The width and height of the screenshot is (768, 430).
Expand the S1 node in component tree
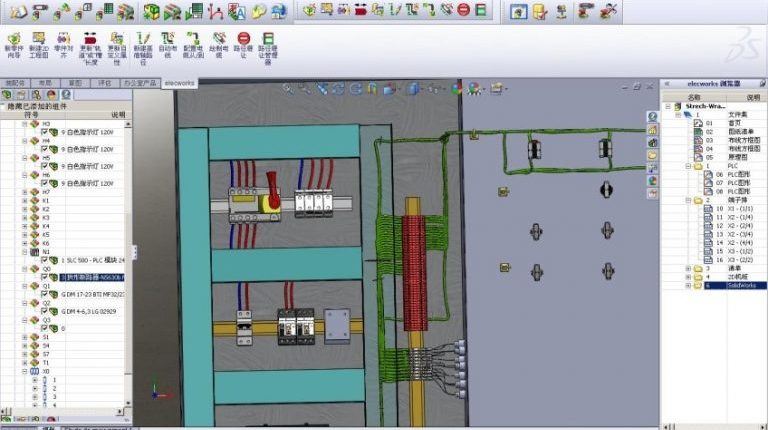pos(25,337)
